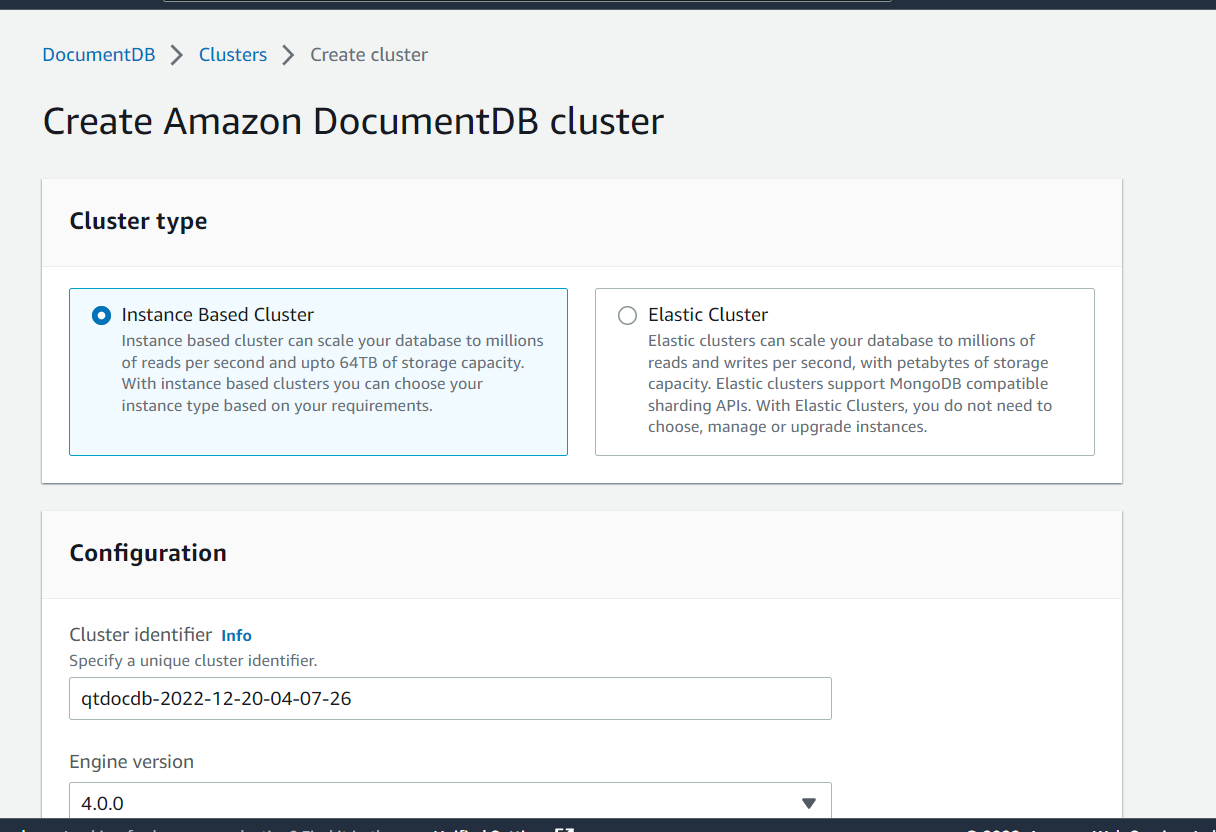Click the 'Engine version' field label
Screen dimensions: 1216x832
click(x=131, y=762)
